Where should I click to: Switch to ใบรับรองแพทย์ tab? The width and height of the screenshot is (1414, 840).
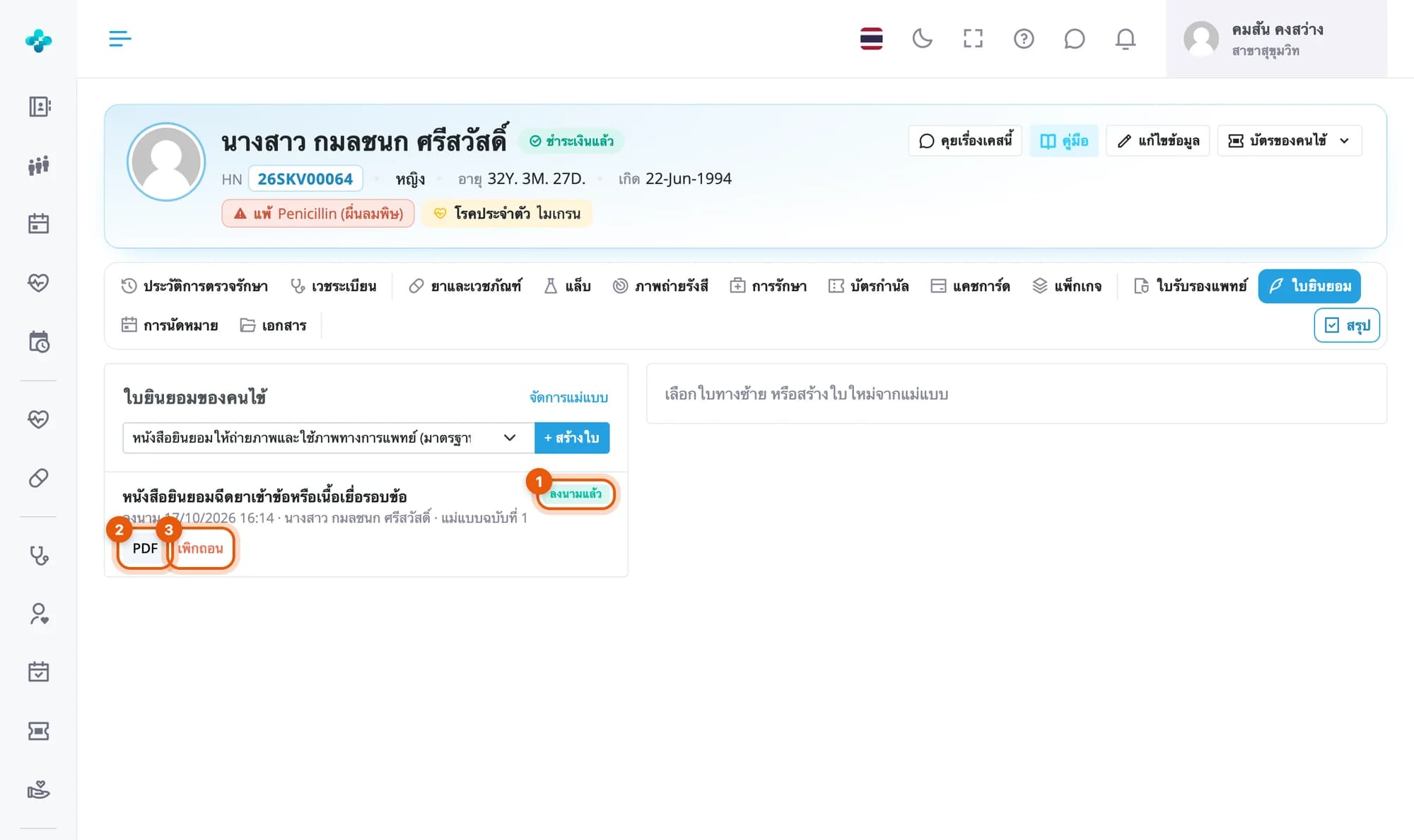[x=1191, y=286]
